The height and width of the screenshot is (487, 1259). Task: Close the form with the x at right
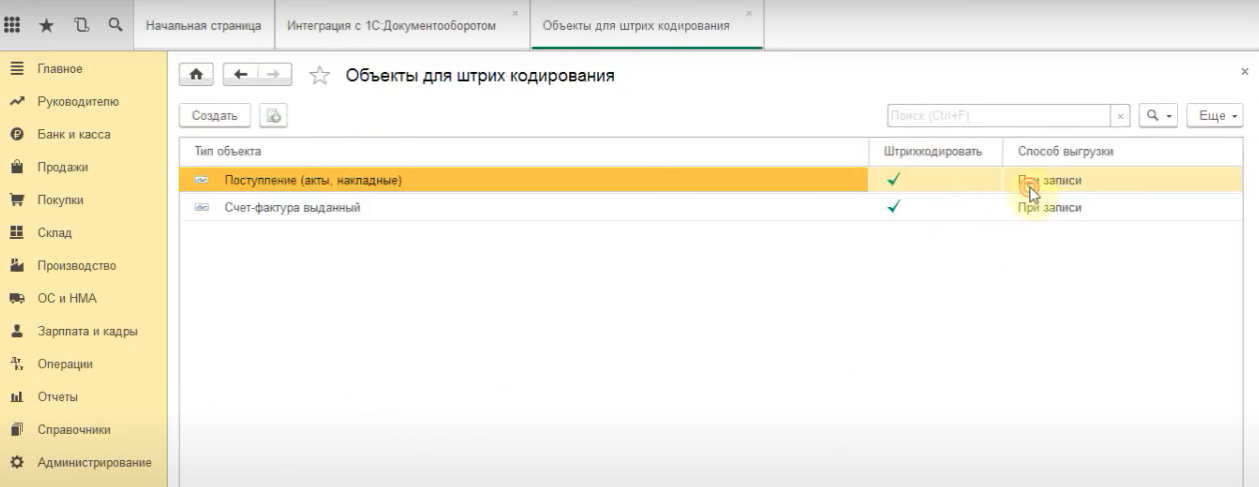point(1245,72)
